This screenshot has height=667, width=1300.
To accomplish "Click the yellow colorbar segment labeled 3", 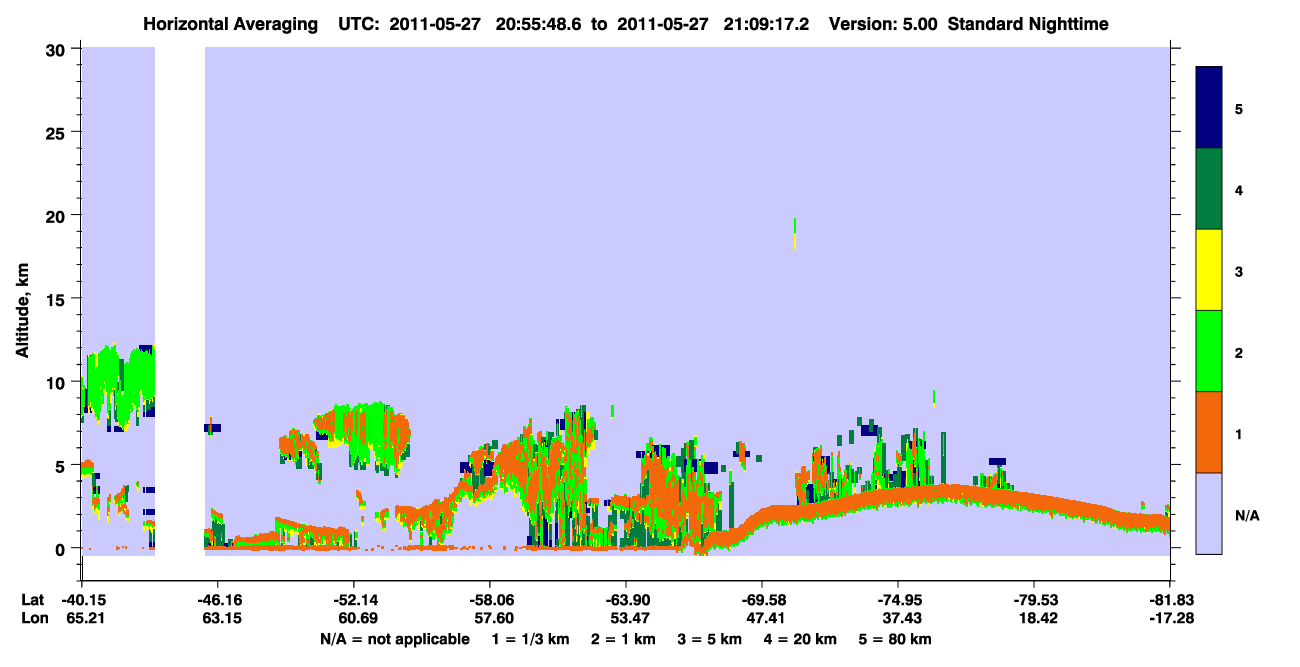I will [x=1209, y=270].
